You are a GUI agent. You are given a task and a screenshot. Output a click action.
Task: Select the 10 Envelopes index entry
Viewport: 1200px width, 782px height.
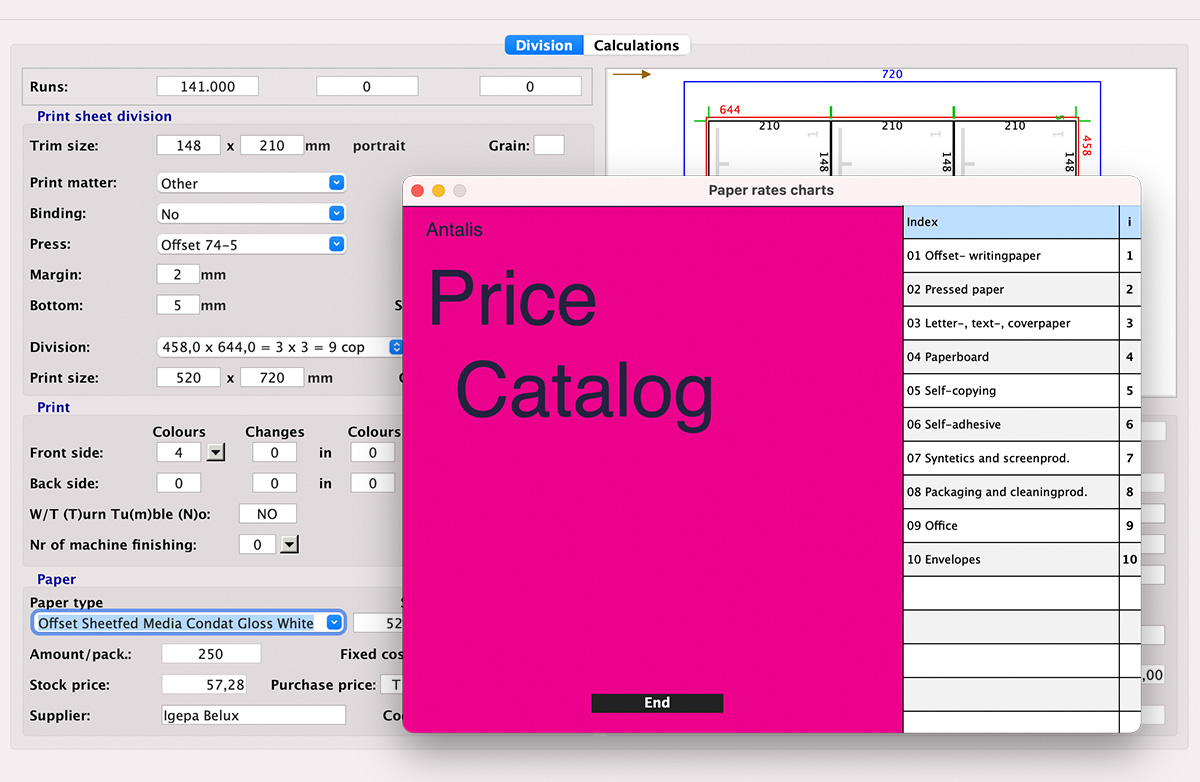click(x=1010, y=560)
